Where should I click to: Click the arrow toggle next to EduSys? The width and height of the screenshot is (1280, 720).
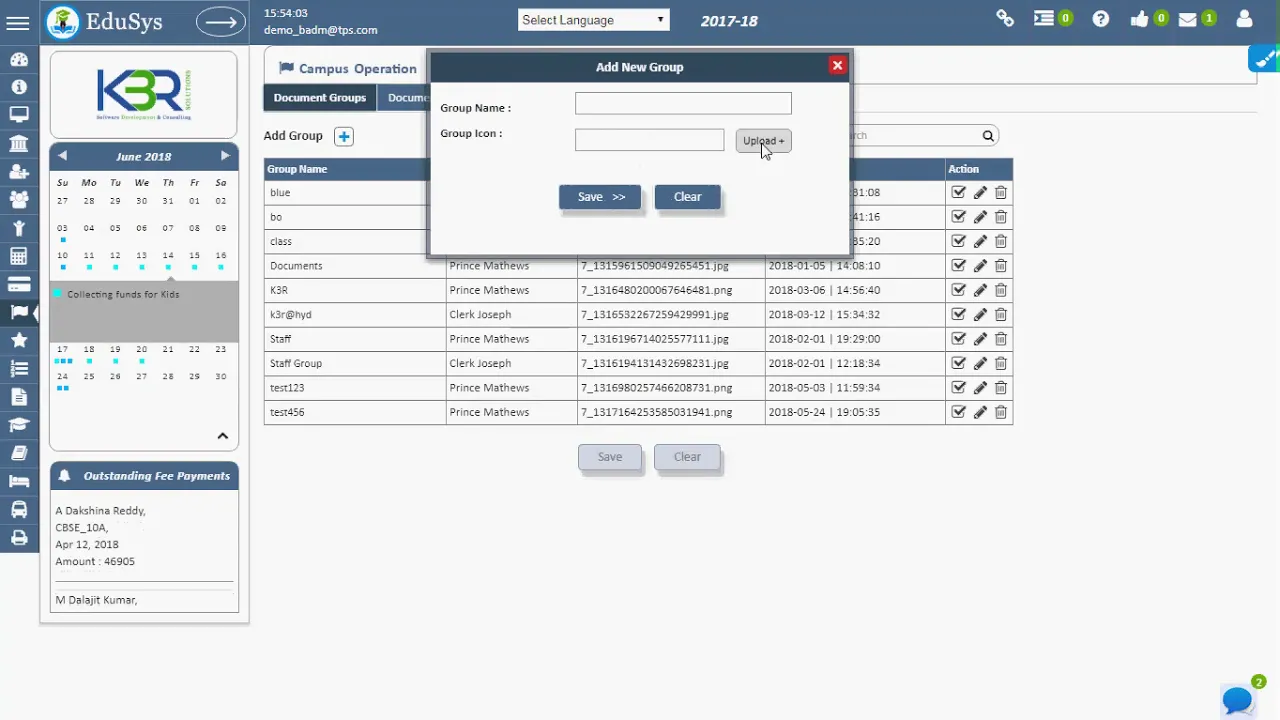(x=219, y=21)
